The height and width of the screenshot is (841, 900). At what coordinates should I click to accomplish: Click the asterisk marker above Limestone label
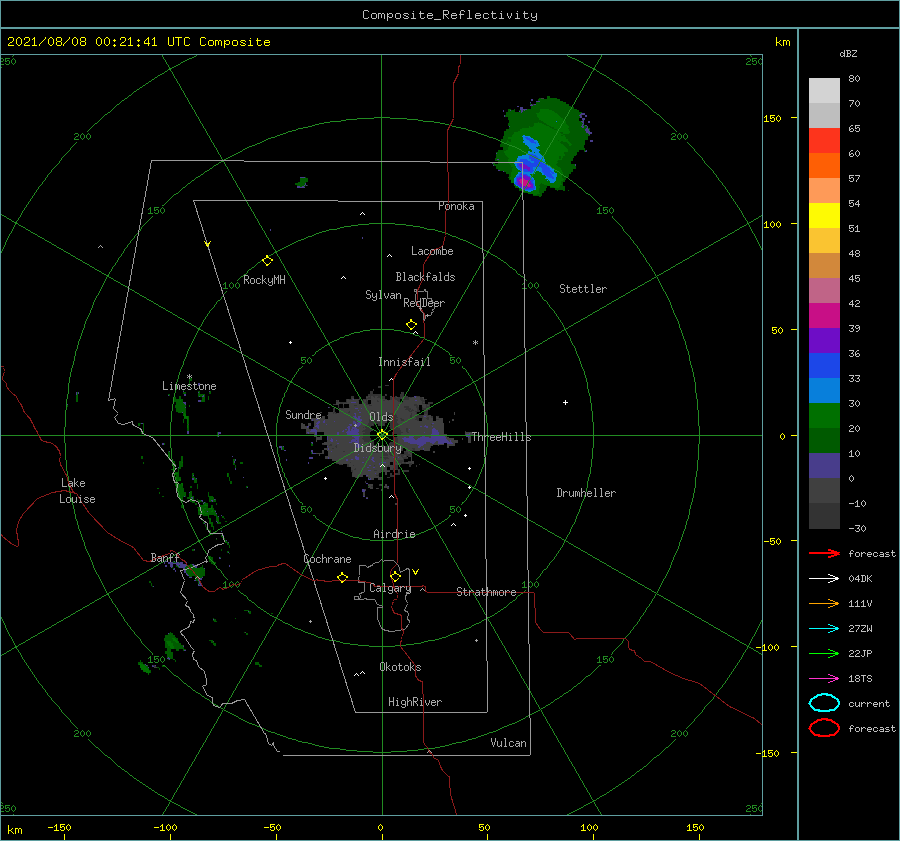click(189, 378)
